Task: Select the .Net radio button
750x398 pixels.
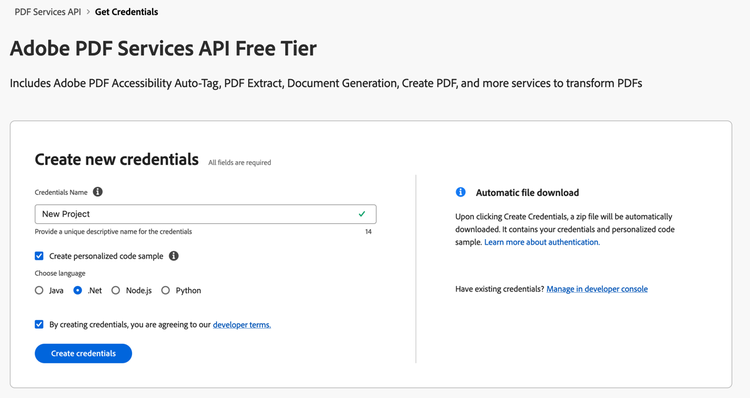Action: click(x=77, y=290)
